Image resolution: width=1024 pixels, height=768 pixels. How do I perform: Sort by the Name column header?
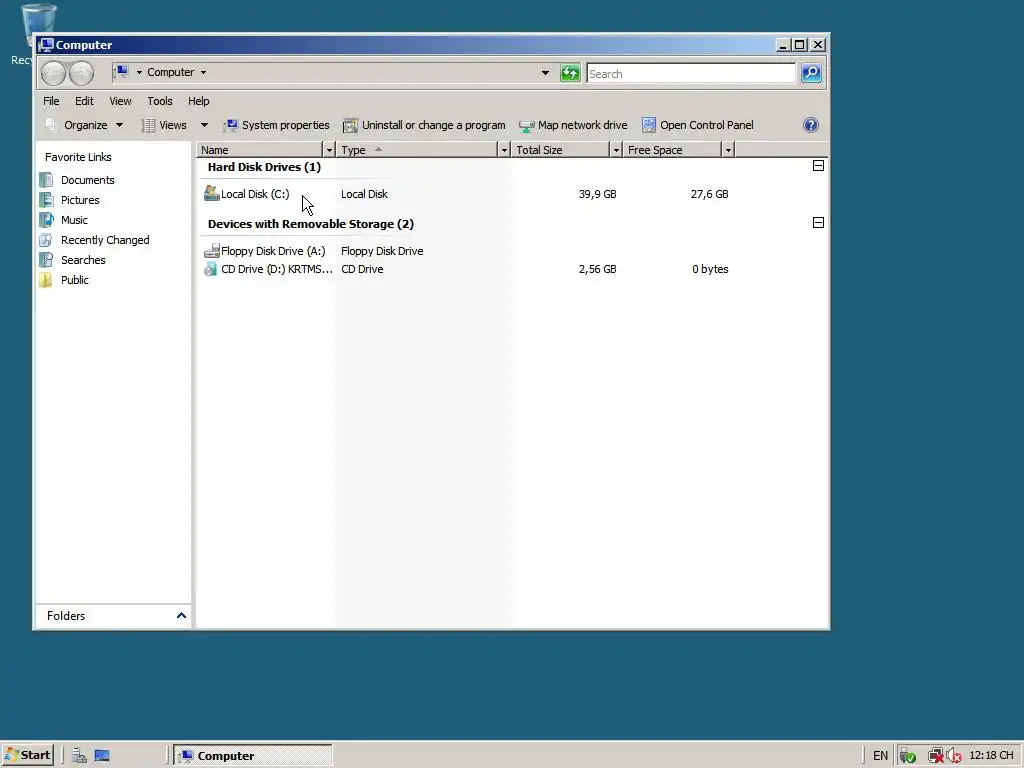260,150
